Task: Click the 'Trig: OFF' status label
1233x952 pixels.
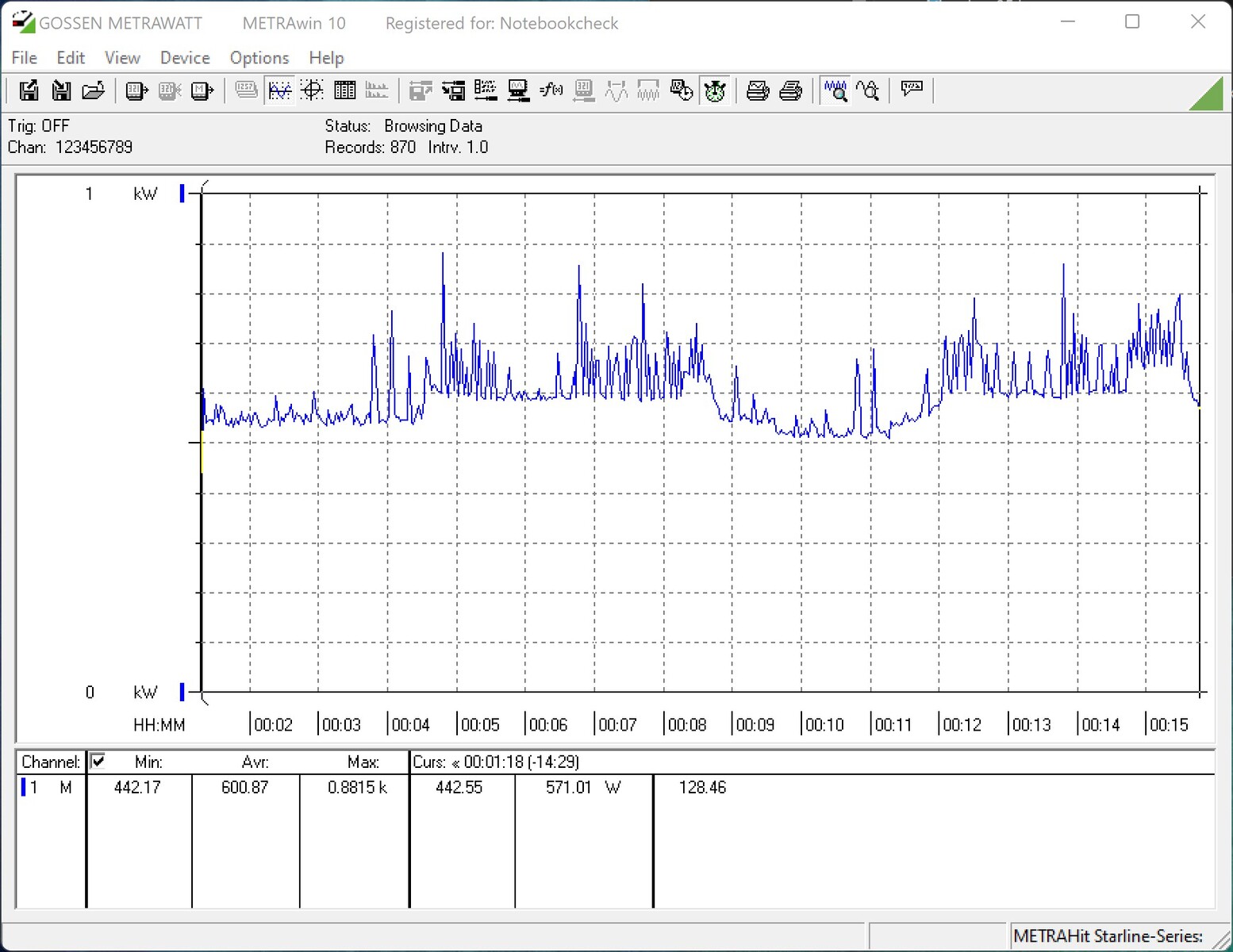Action: tap(38, 126)
